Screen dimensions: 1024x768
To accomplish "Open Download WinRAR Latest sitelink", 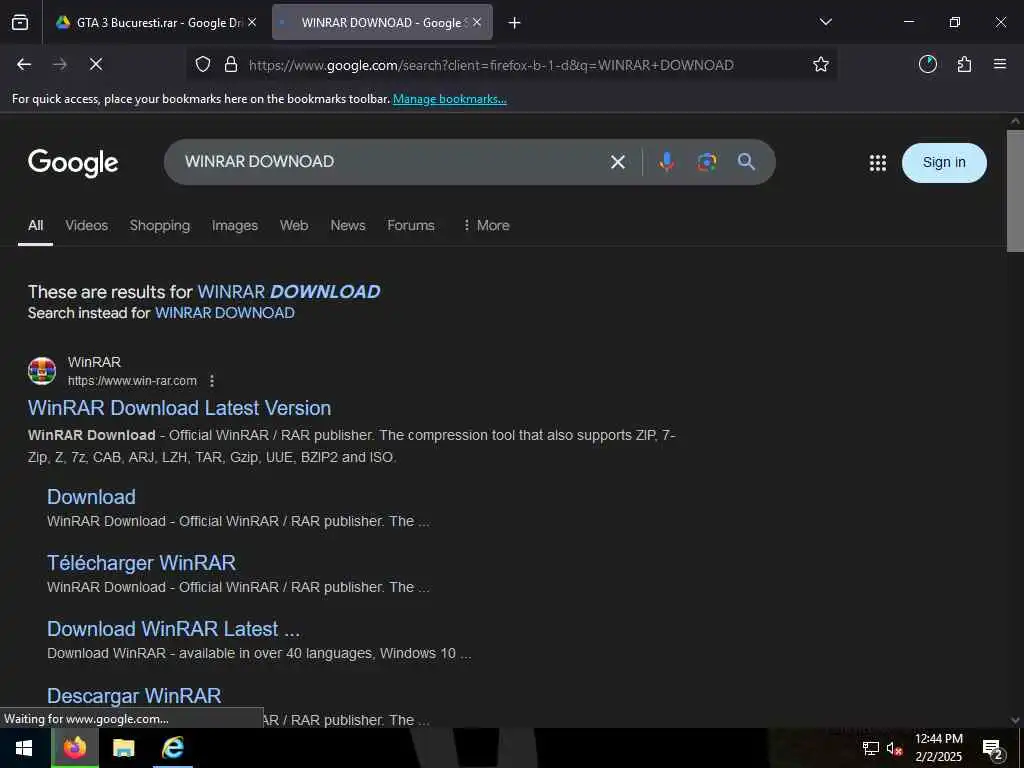I will pos(173,629).
